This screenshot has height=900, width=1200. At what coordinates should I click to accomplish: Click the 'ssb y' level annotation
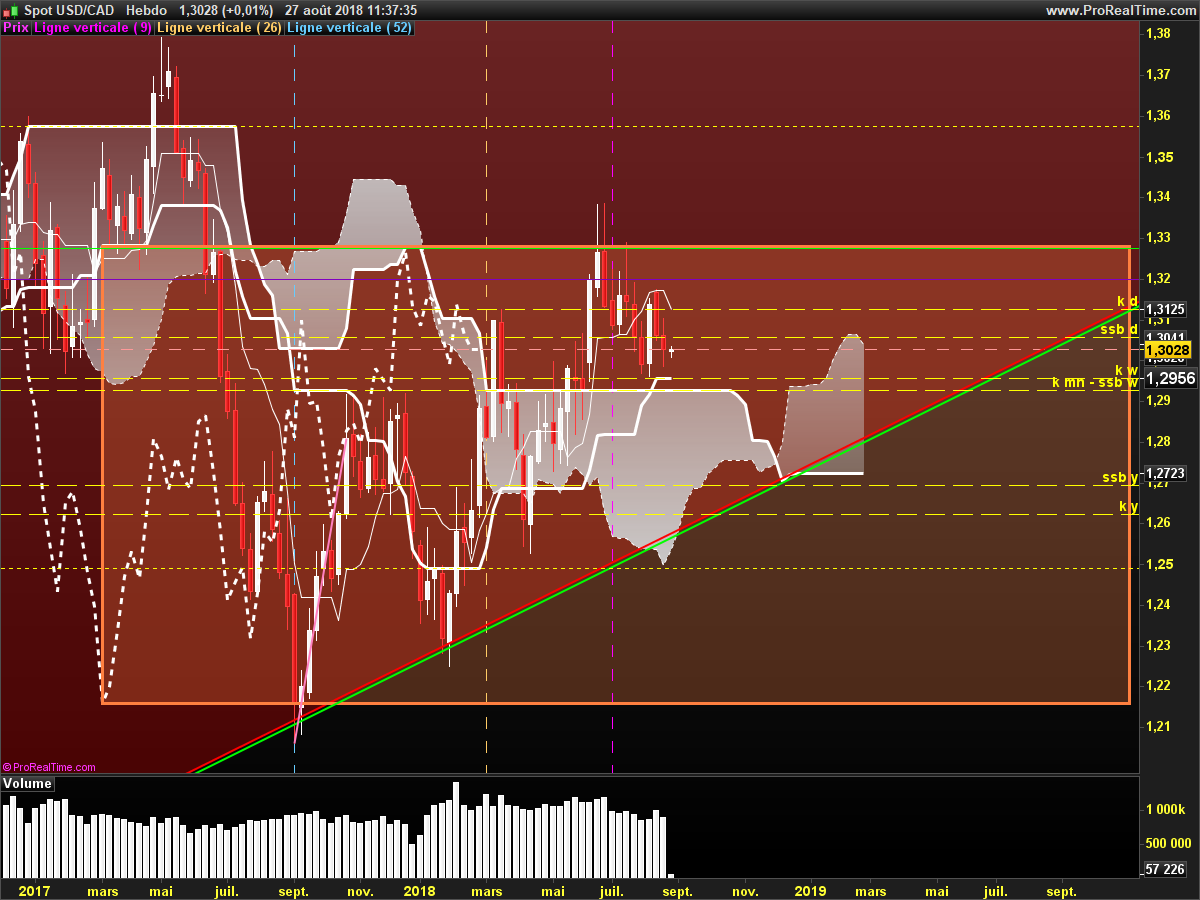1120,477
